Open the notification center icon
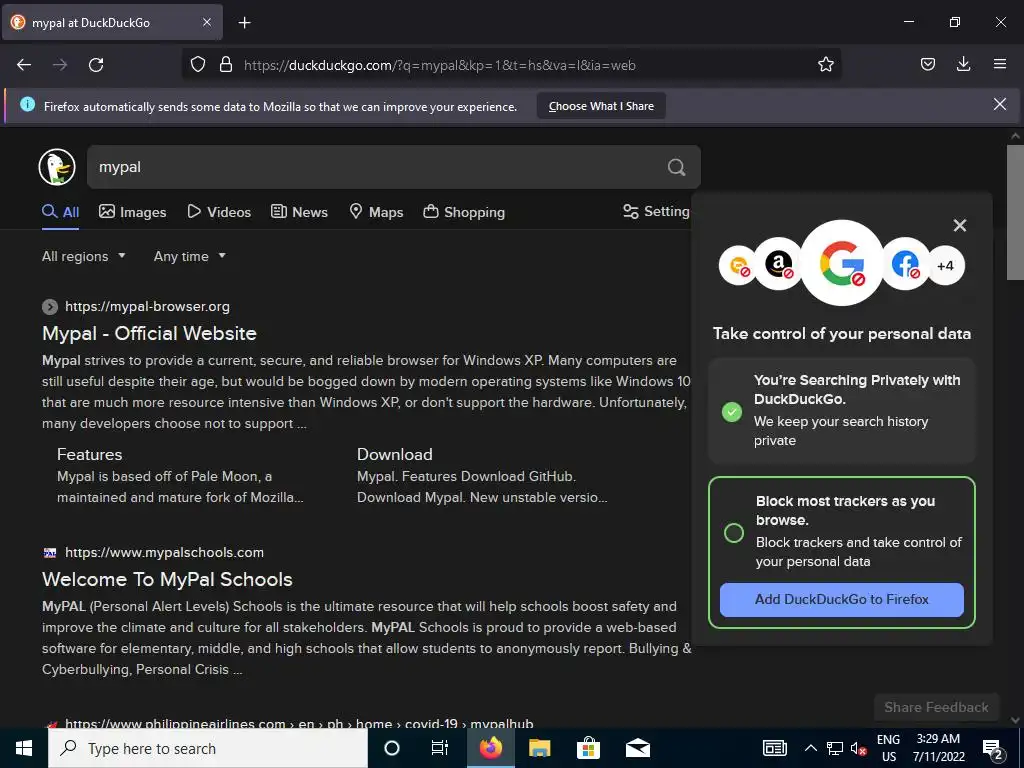The width and height of the screenshot is (1024, 768). 993,749
